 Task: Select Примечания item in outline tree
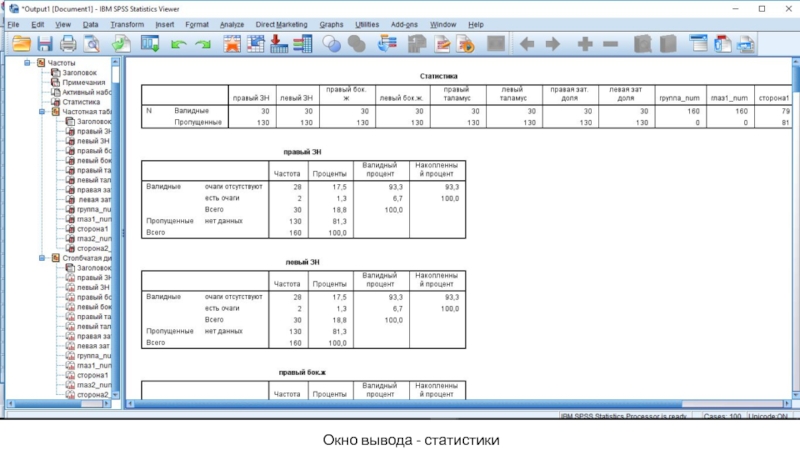pyautogui.click(x=84, y=82)
